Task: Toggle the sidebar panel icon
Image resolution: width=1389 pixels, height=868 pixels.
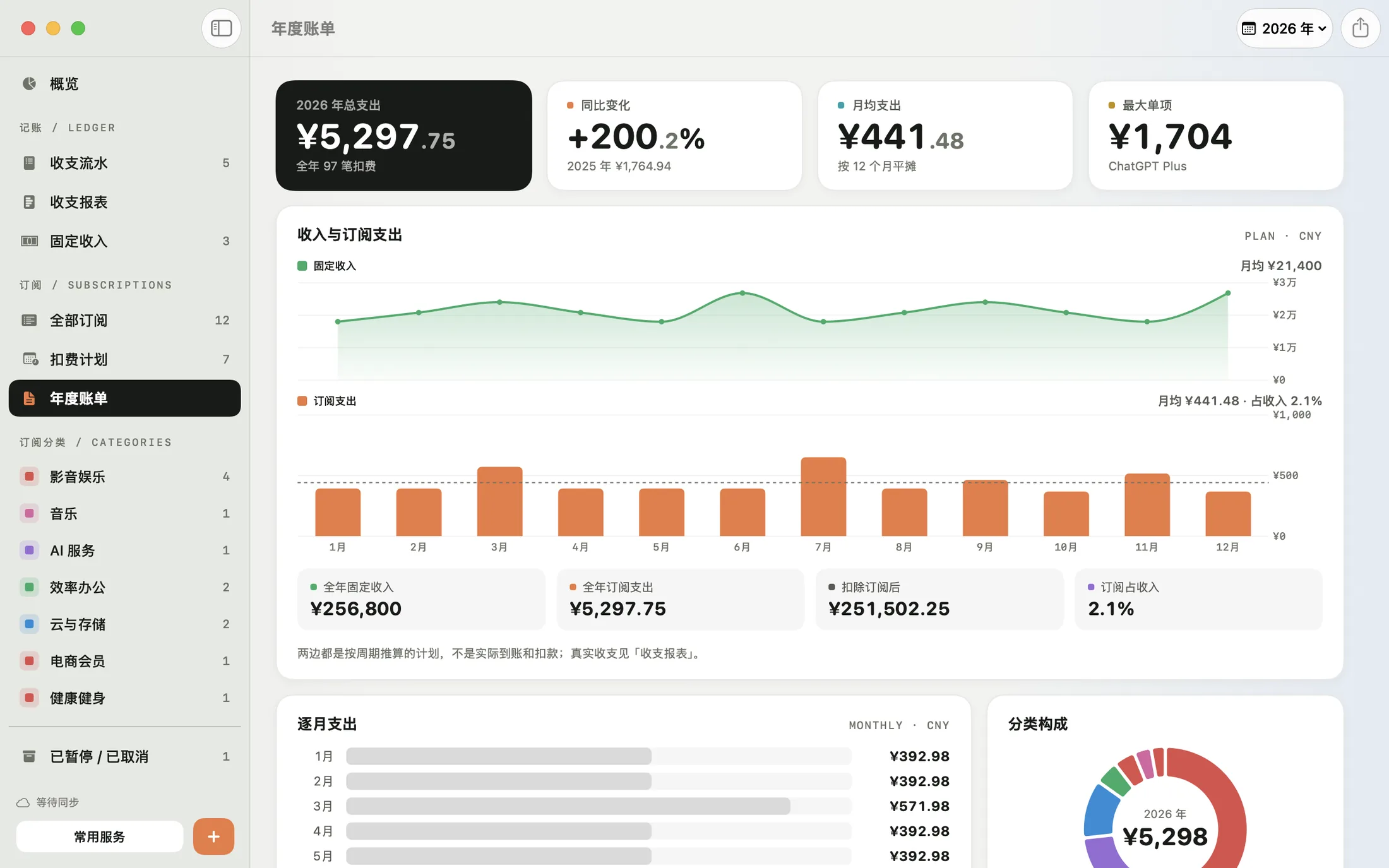Action: coord(221,28)
